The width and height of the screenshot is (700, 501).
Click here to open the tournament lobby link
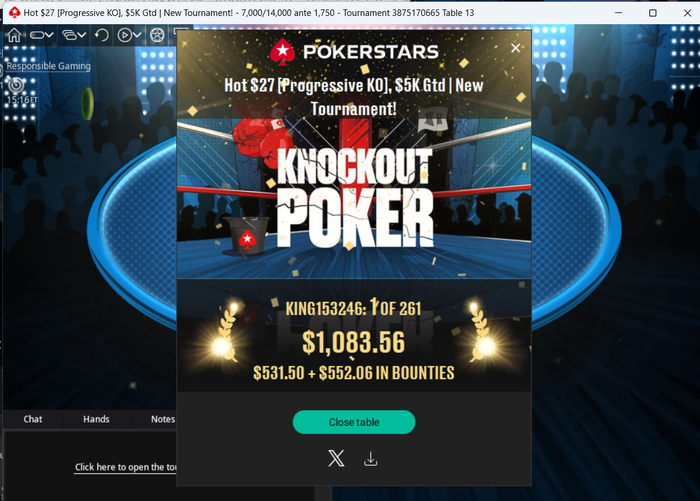125,467
